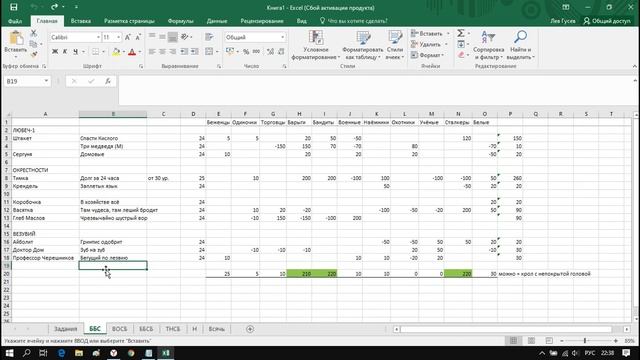Viewport: 640px width, 360px height.
Task: Open Форматировать как таблицу gallery
Action: (x=362, y=45)
